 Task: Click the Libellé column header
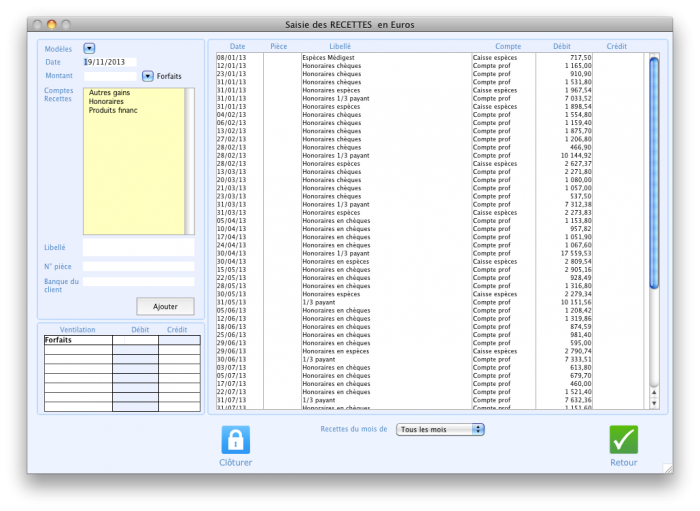click(x=340, y=46)
